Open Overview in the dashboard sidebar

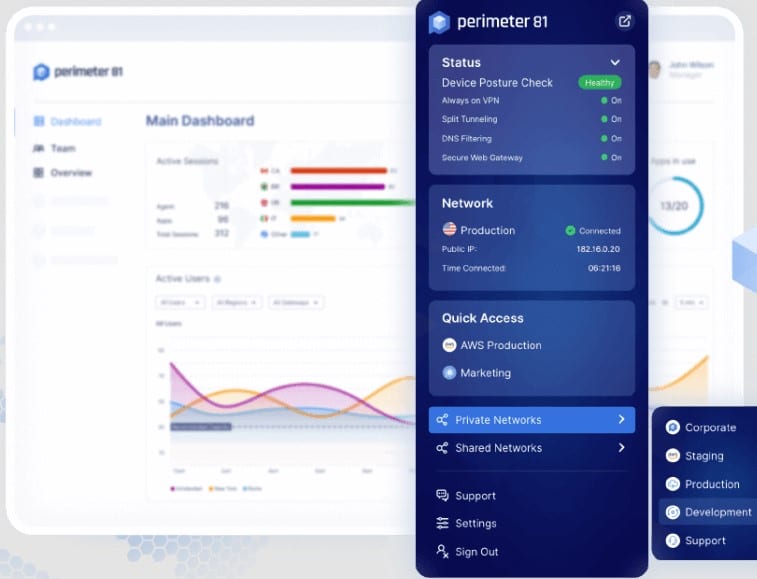pos(71,173)
